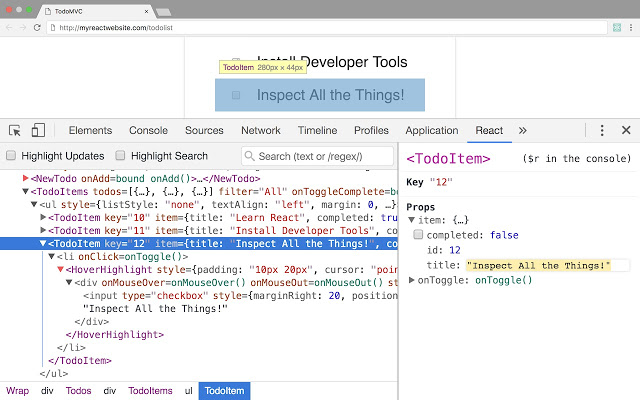640x400 pixels.
Task: Reload the page with the refresh icon
Action: (x=37, y=27)
